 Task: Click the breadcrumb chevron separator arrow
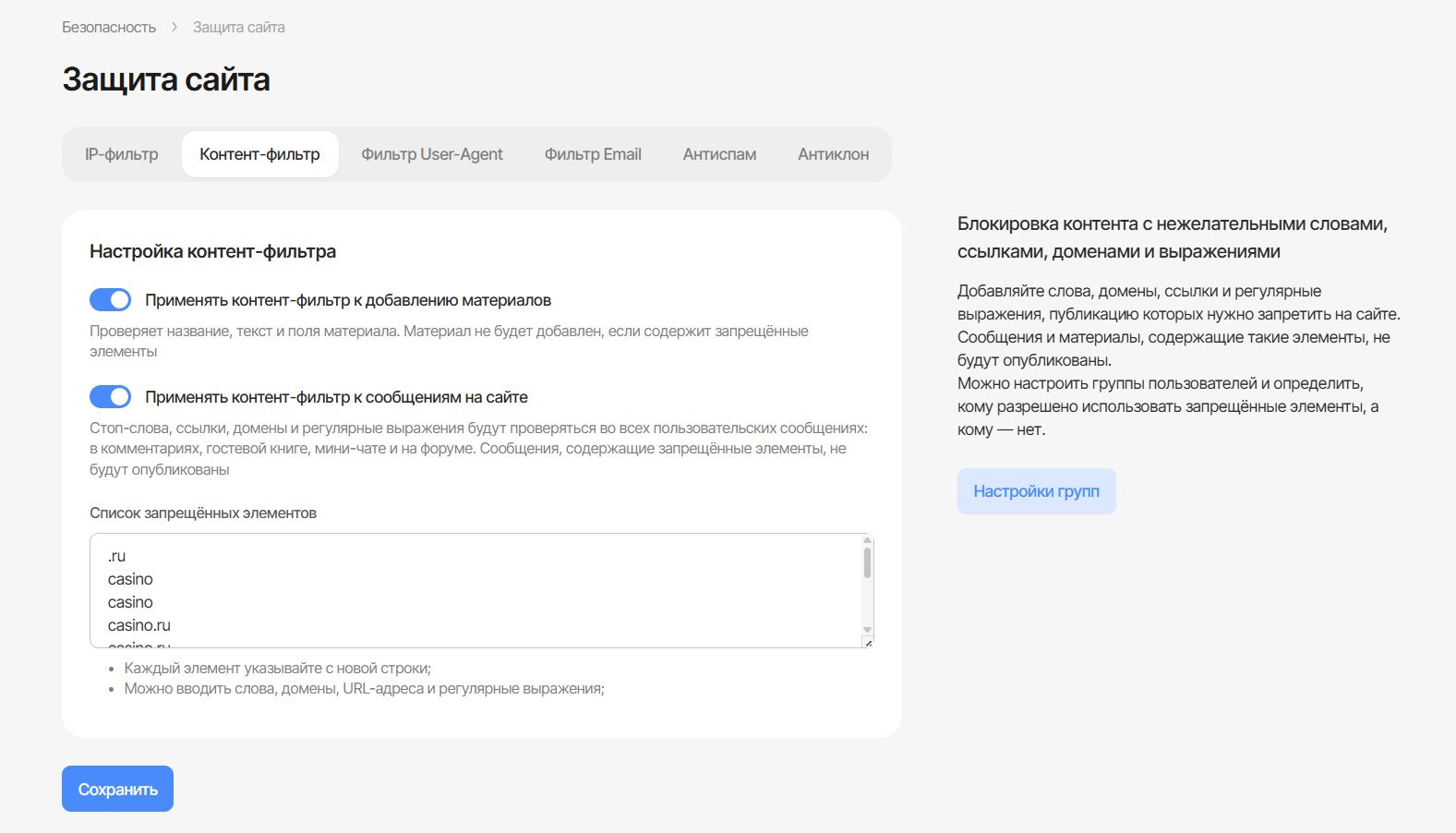pos(174,28)
